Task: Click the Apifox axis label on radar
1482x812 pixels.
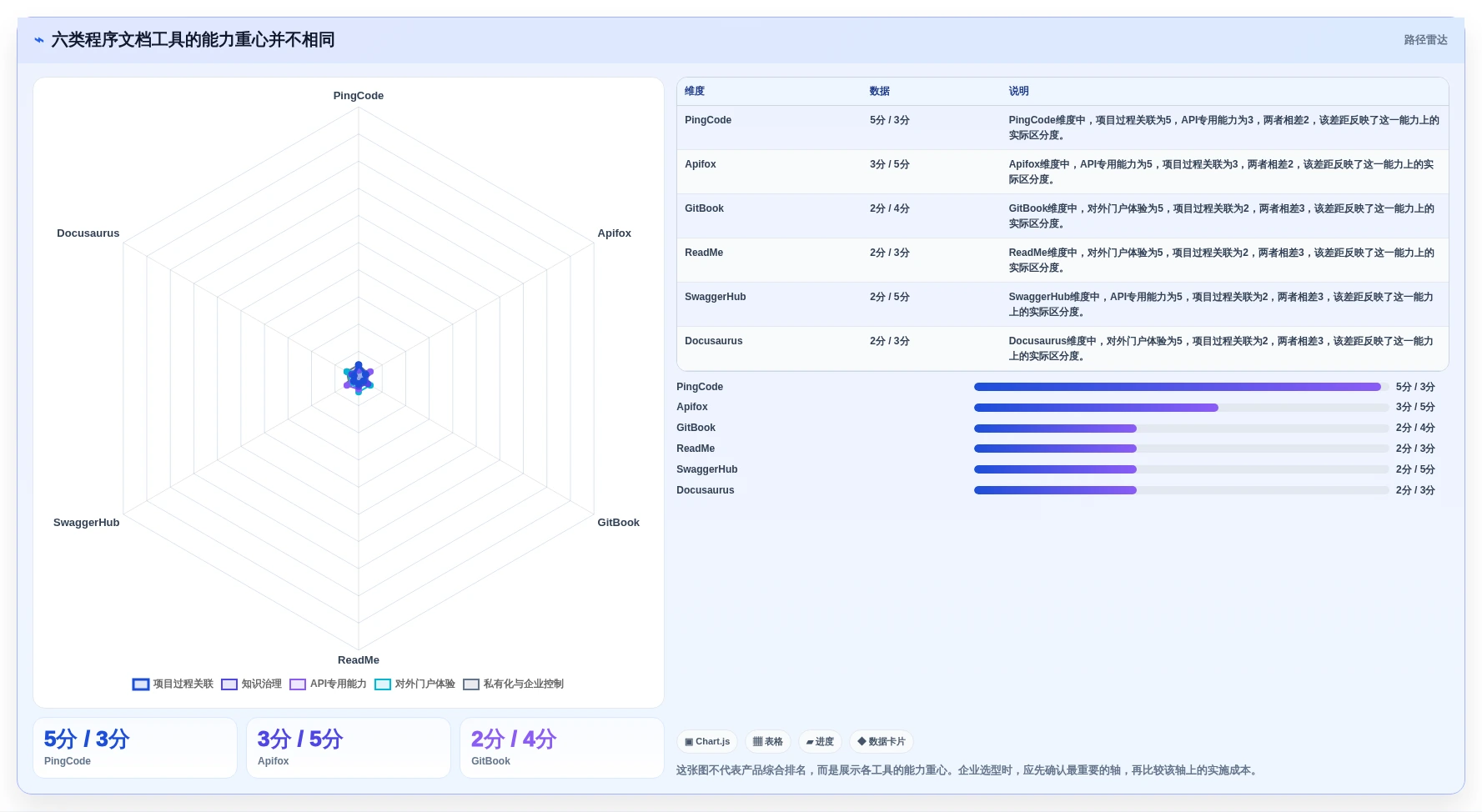Action: coord(615,233)
